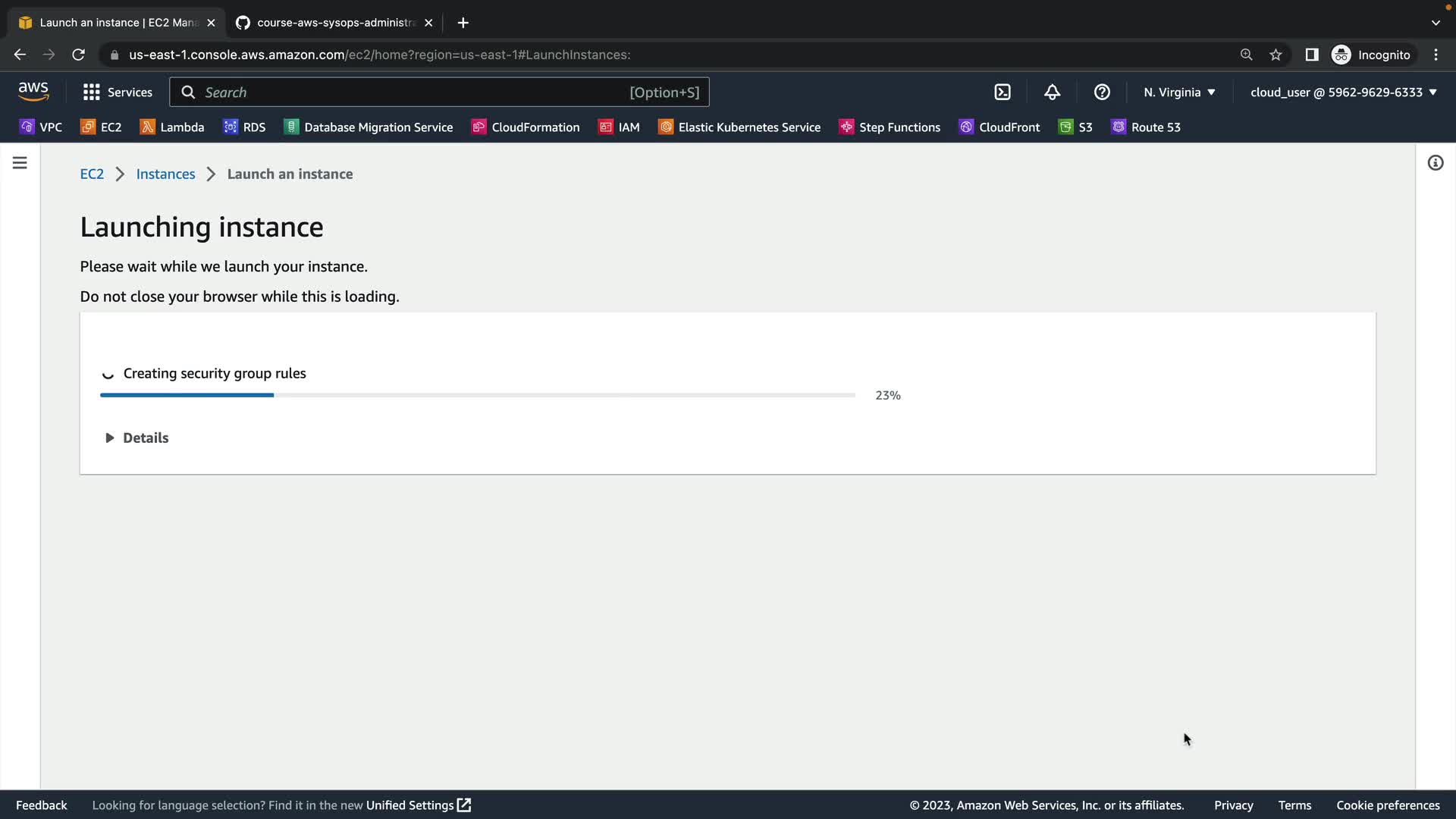Image resolution: width=1456 pixels, height=819 pixels.
Task: Open the side navigation hamburger menu
Action: coord(20,163)
